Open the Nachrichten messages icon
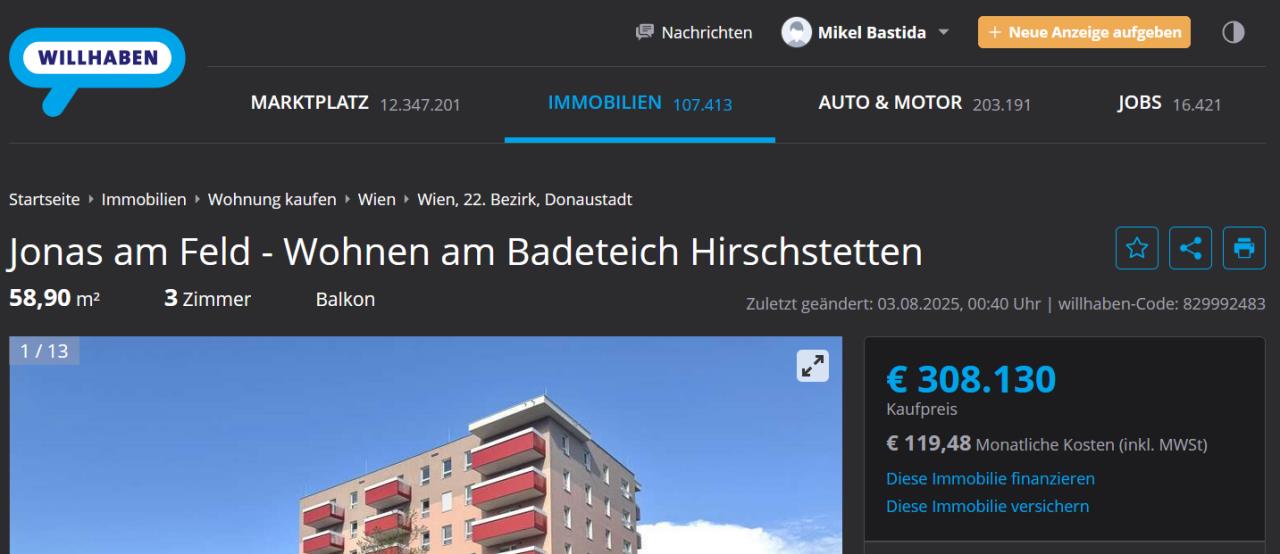Image resolution: width=1280 pixels, height=554 pixels. click(645, 32)
